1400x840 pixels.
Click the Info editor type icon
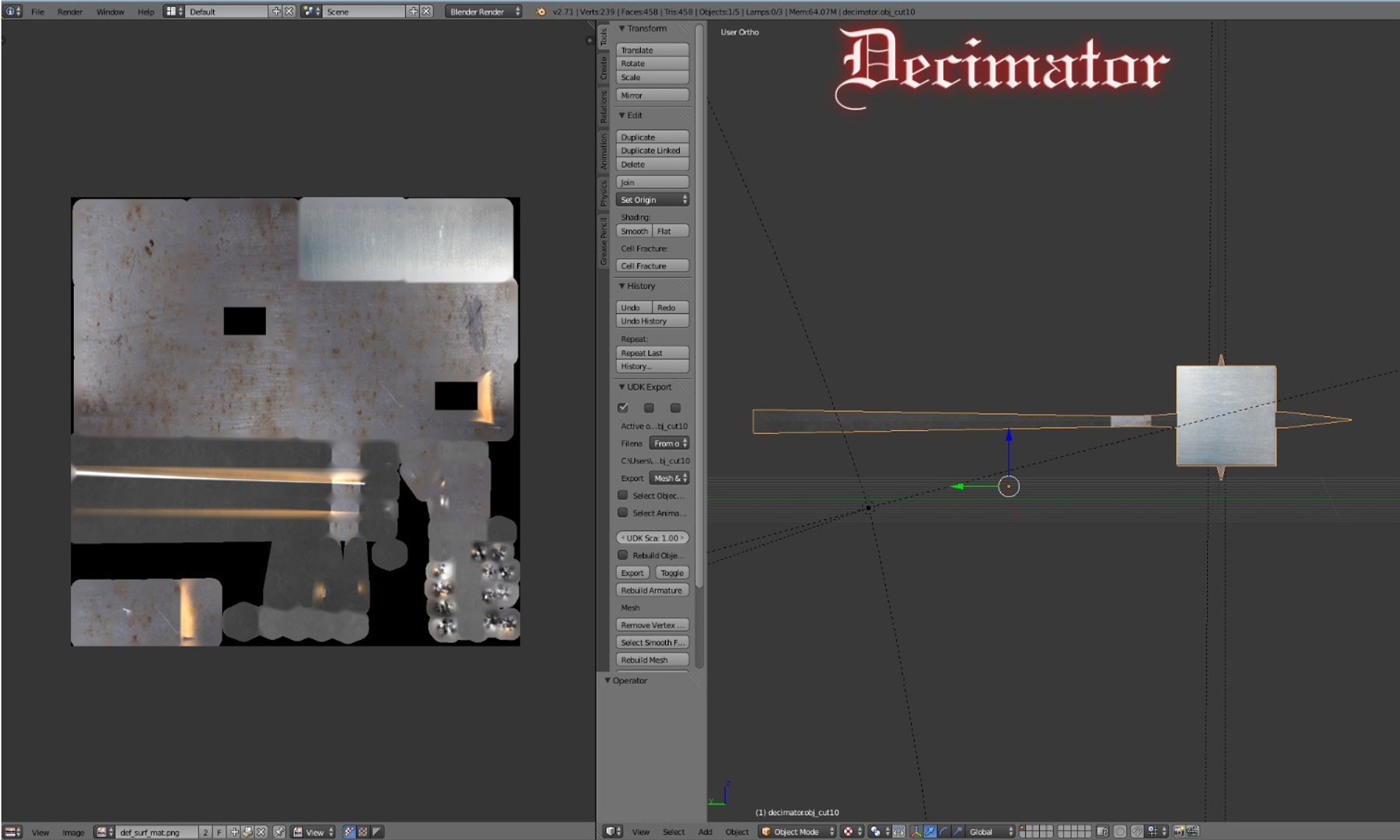13,12
